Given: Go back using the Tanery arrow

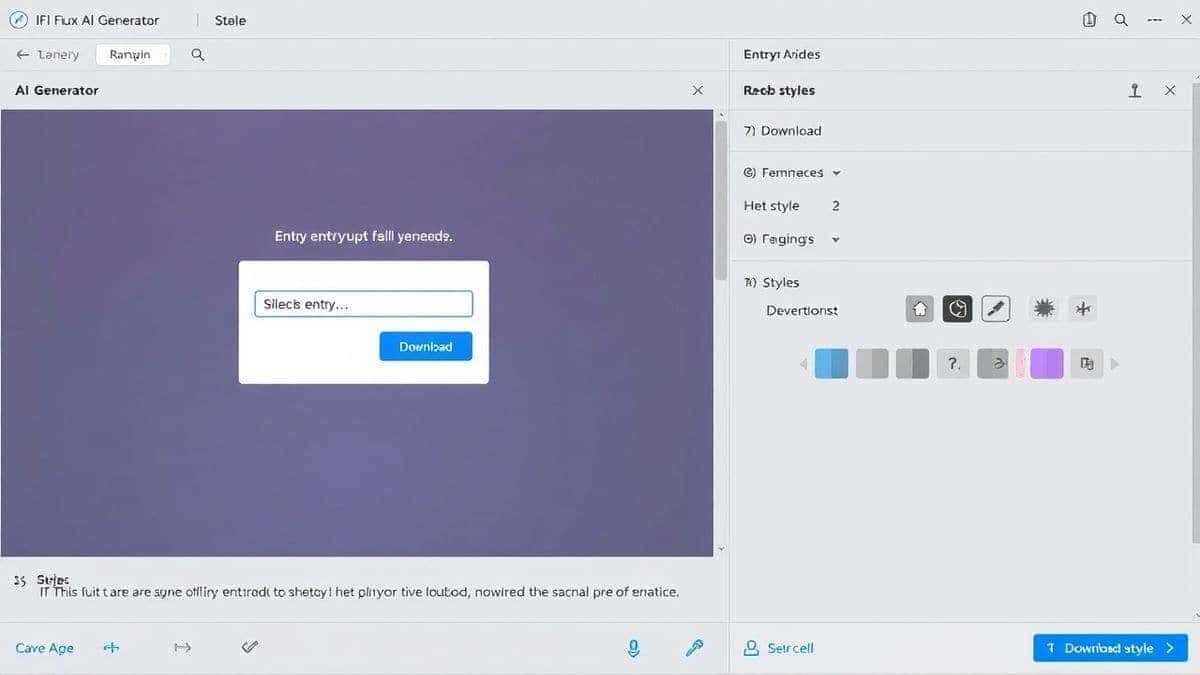Looking at the screenshot, I should (23, 55).
